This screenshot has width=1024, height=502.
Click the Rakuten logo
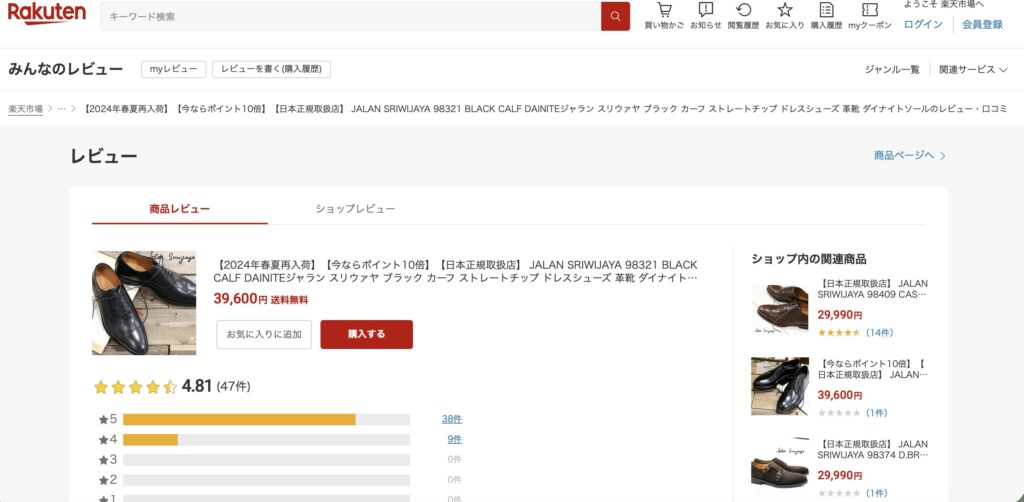pyautogui.click(x=46, y=14)
